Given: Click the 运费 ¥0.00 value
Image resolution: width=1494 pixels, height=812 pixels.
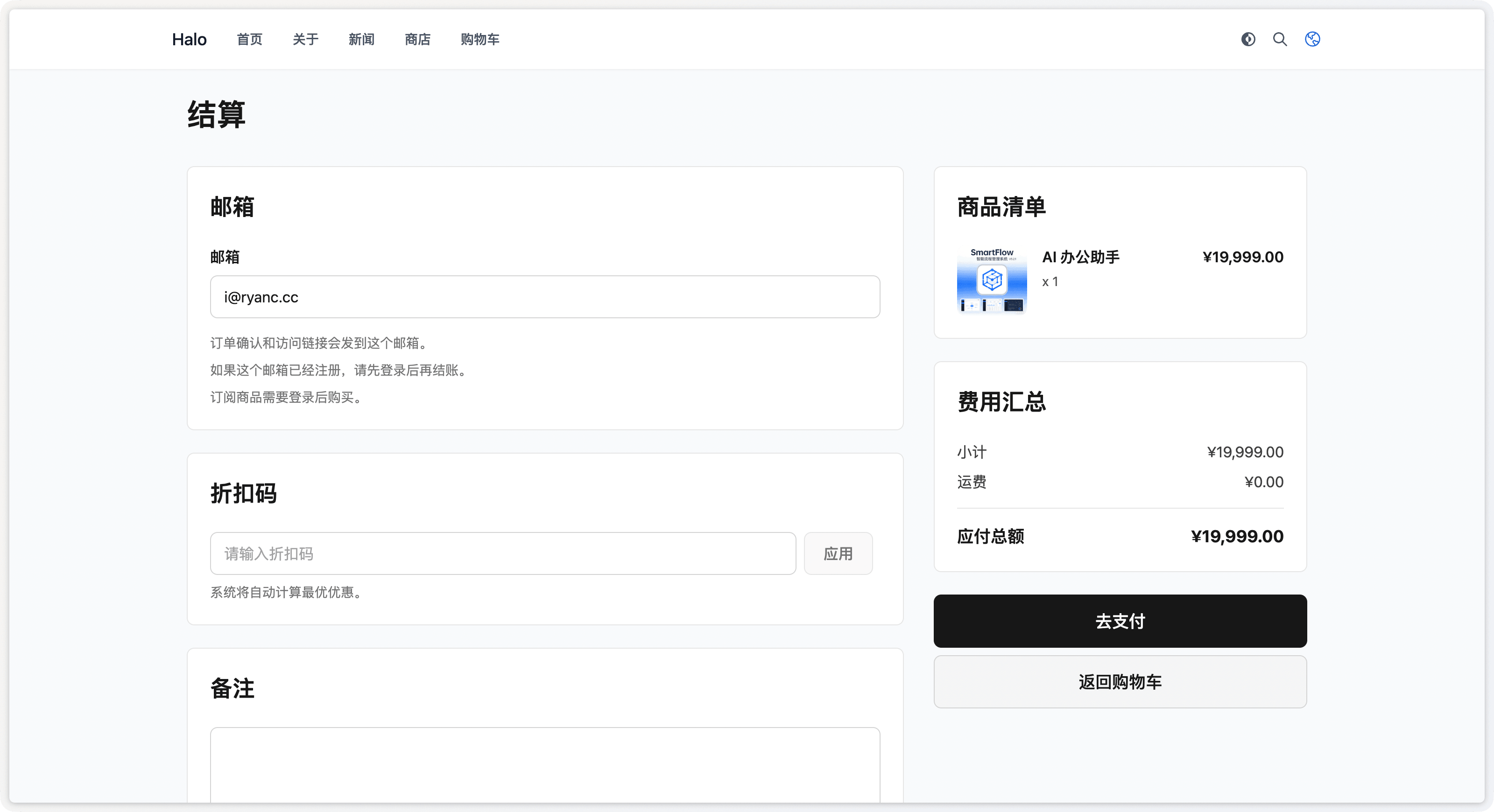Looking at the screenshot, I should click(1264, 482).
